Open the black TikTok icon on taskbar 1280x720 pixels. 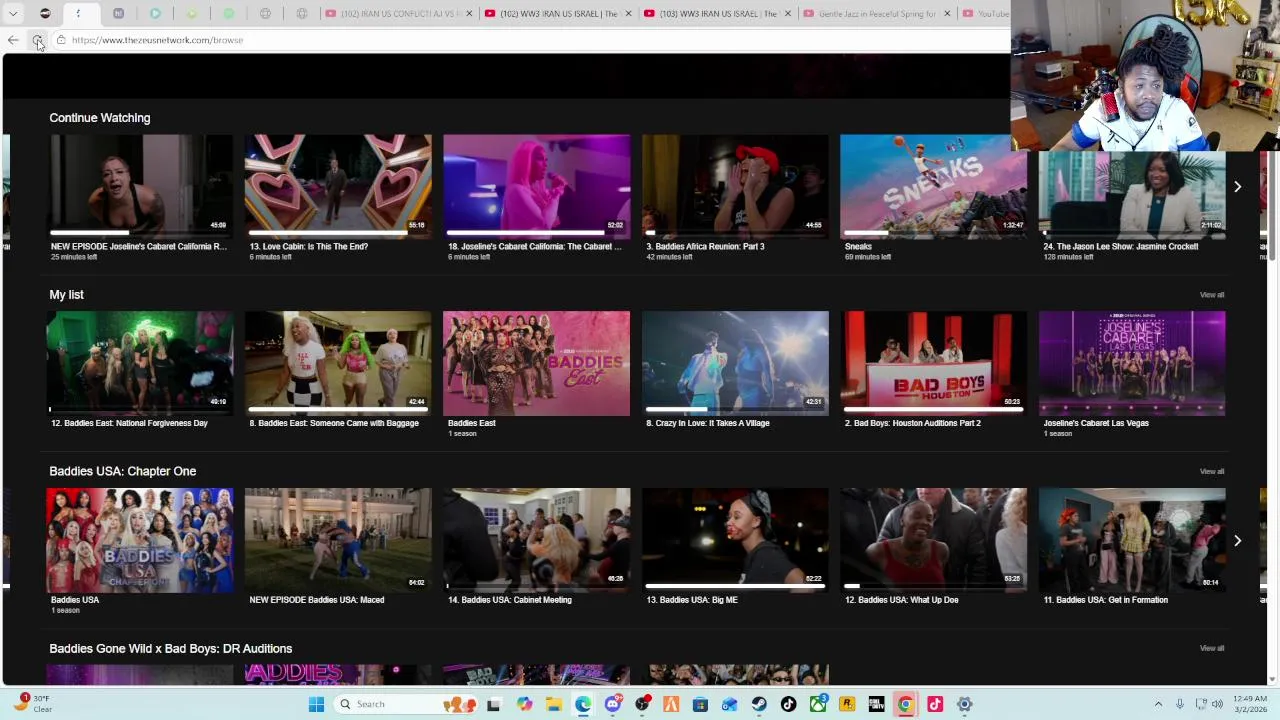788,704
